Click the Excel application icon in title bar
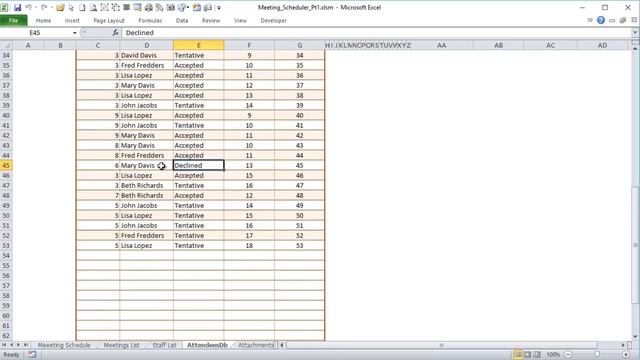Viewport: 640px width, 360px height. 4,8
